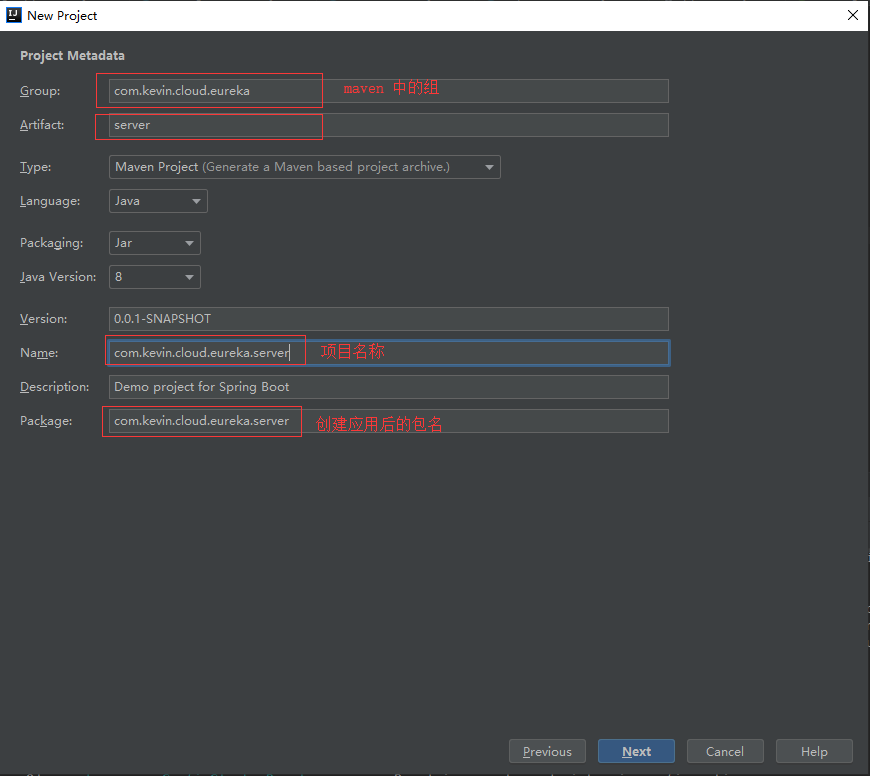Click the Packaging dropdown arrow
The image size is (870, 776).
189,243
